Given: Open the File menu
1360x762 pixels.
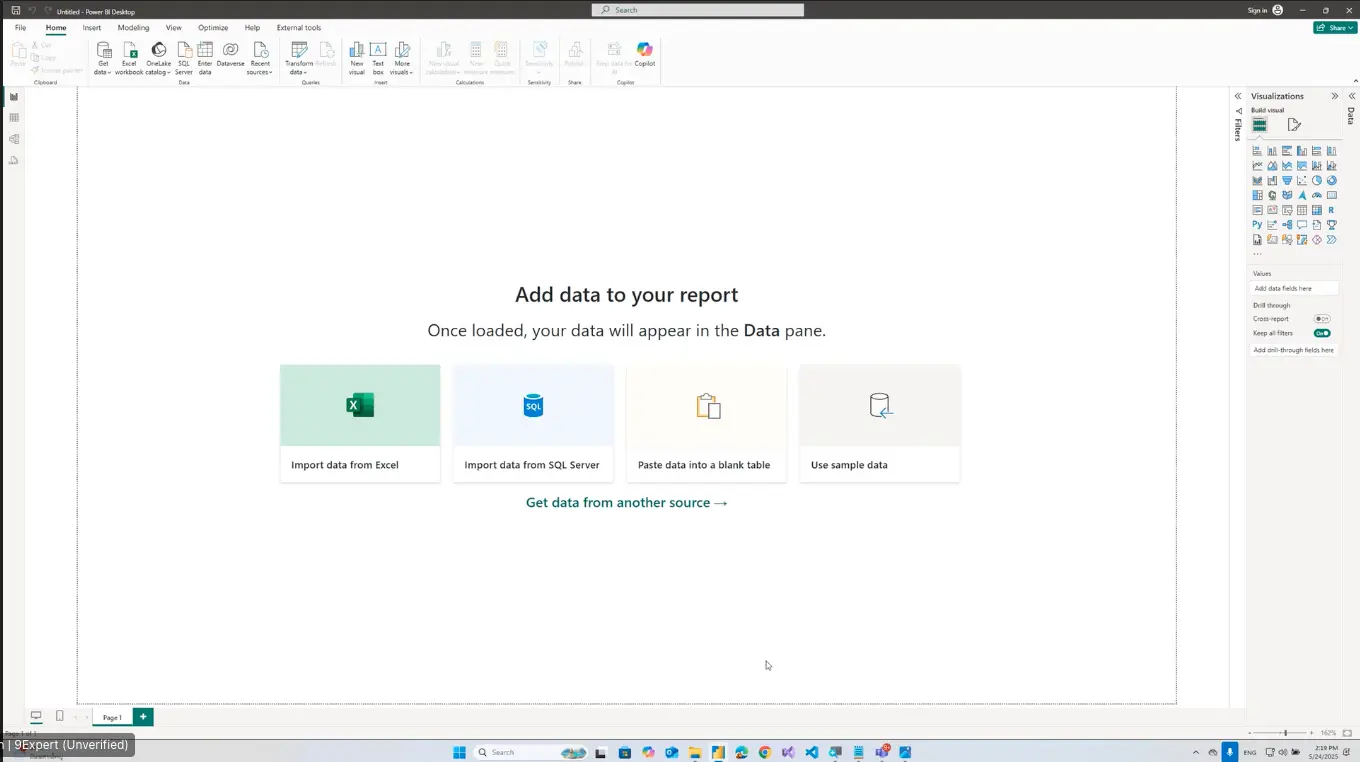Looking at the screenshot, I should click(20, 28).
